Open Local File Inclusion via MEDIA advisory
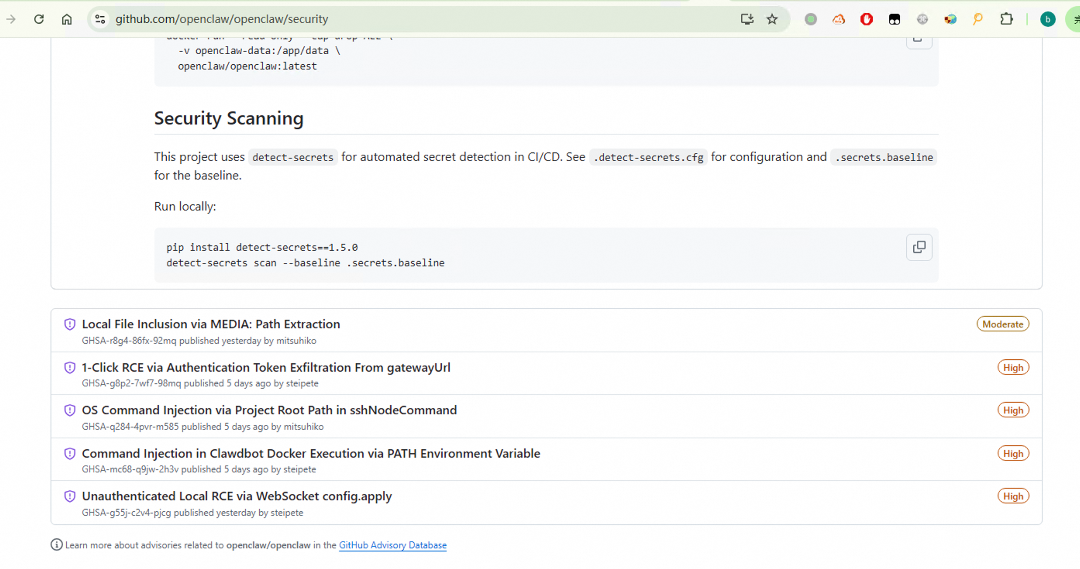This screenshot has height=569, width=1080. point(211,324)
